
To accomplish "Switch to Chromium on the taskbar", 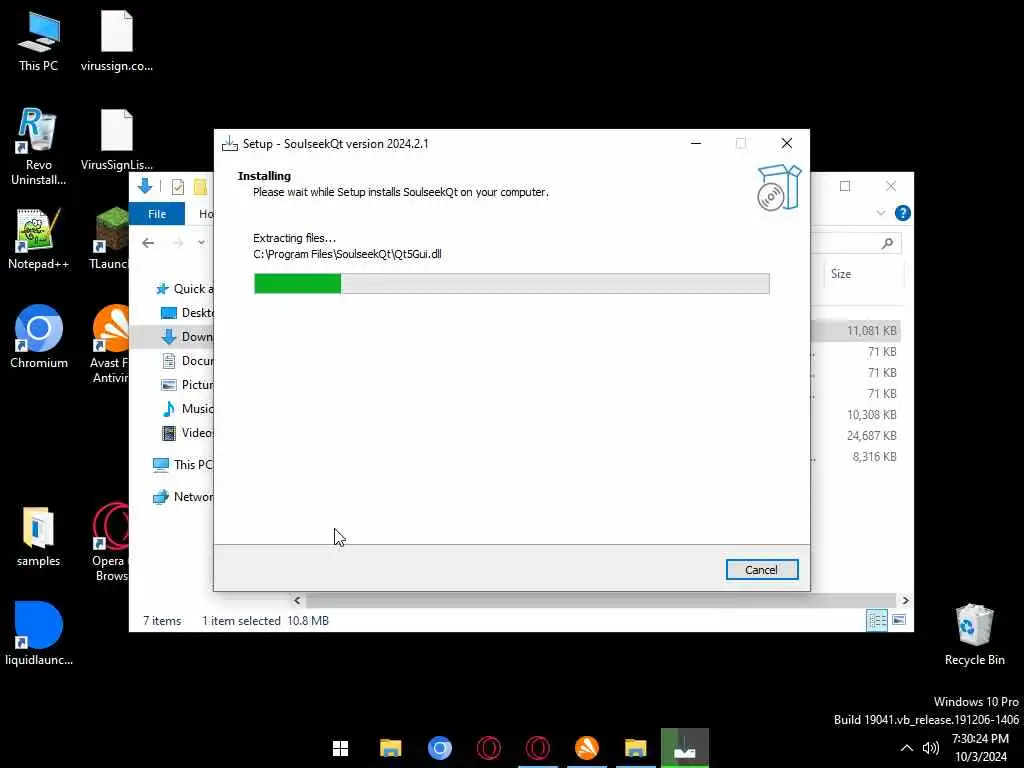I will 440,748.
